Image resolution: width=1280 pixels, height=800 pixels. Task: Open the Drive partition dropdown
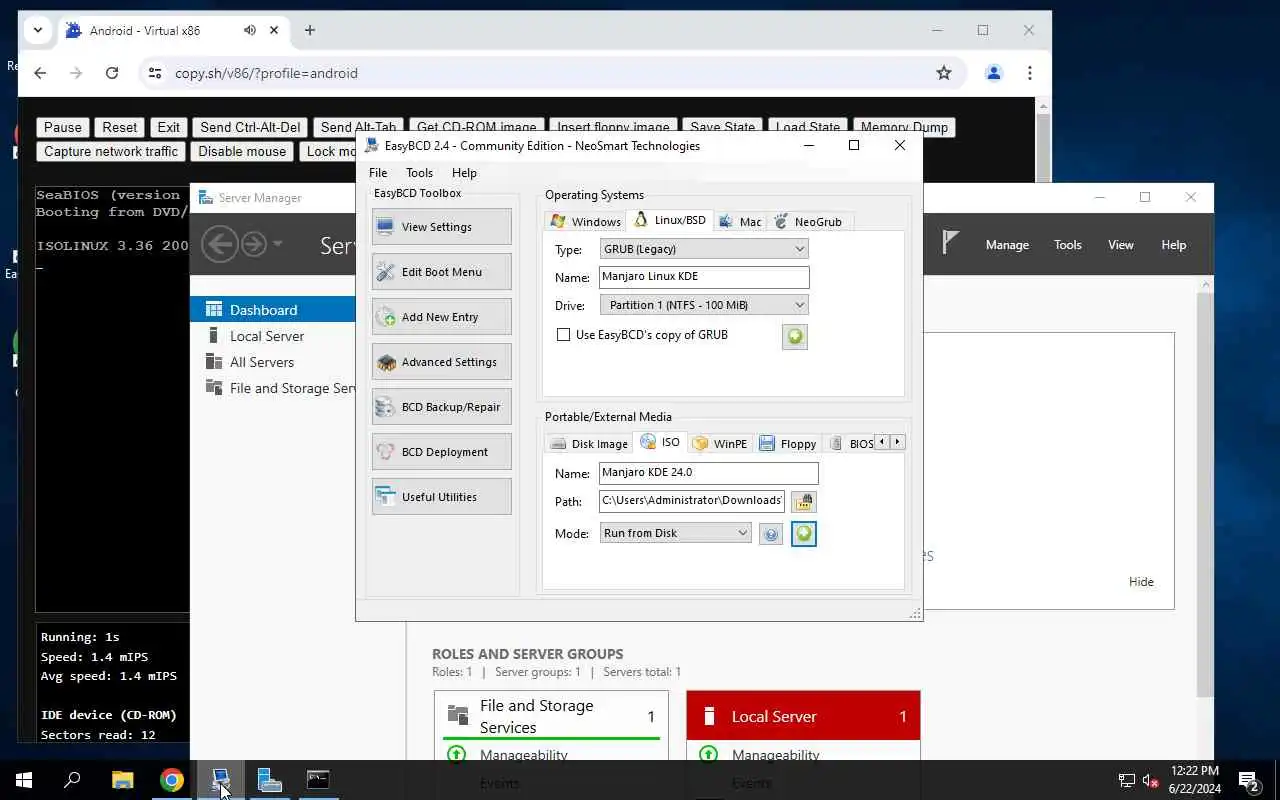point(704,305)
